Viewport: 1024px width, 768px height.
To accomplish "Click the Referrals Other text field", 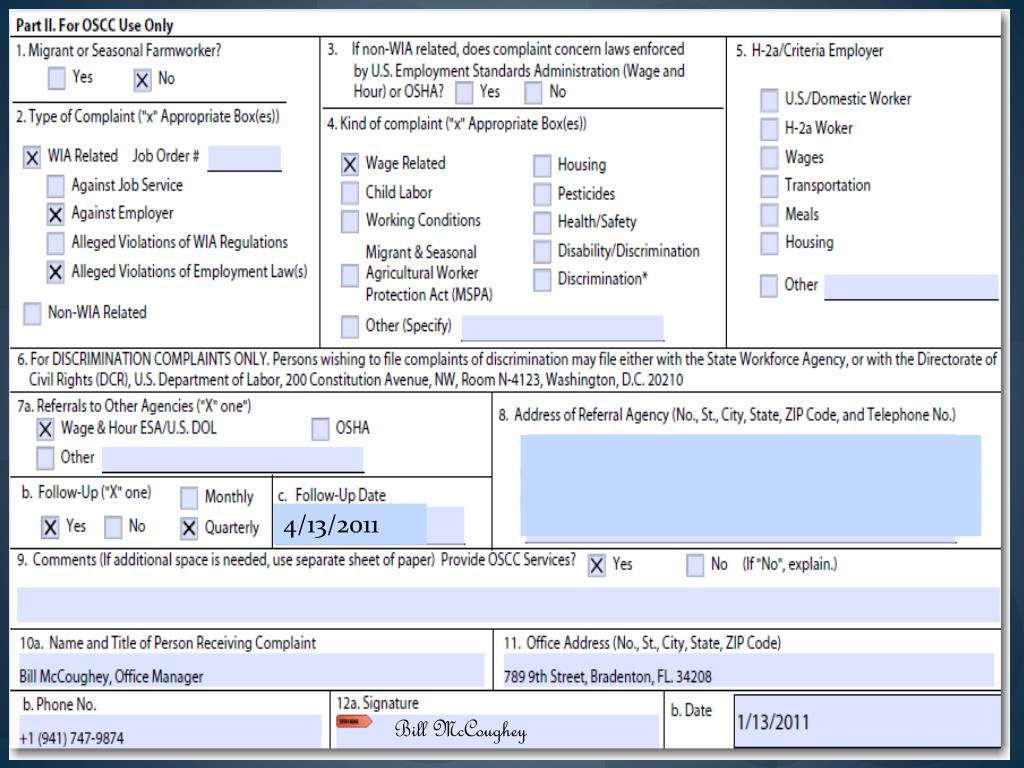I will click(x=232, y=459).
